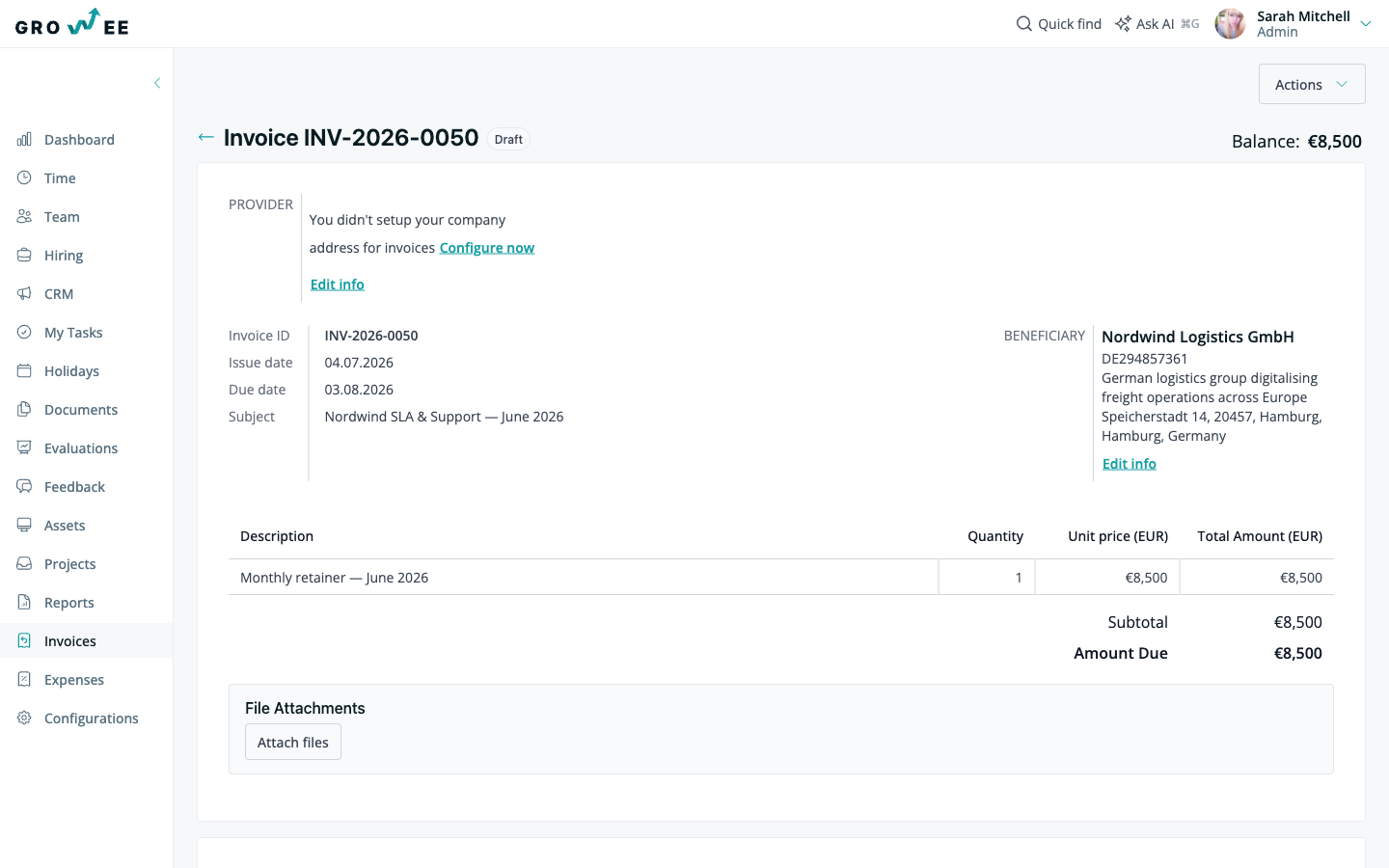Click the invoice ID value INV-2026-0050
1389x868 pixels.
[x=371, y=336]
